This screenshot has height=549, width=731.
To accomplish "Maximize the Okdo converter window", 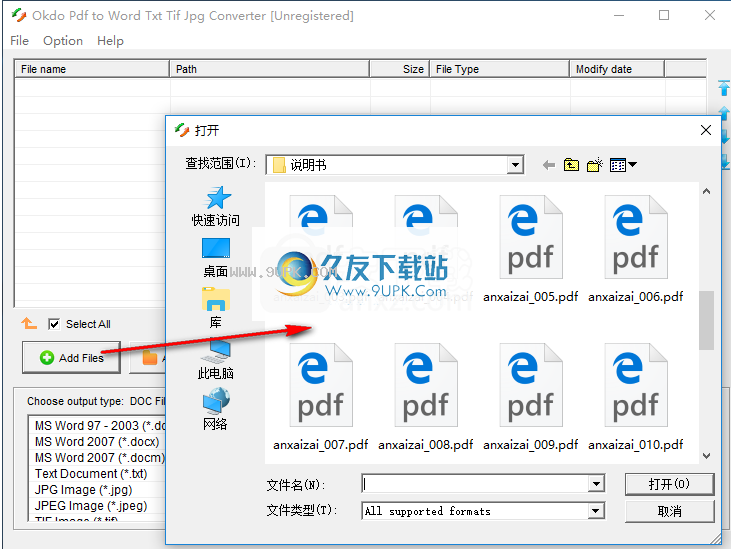I will pos(664,15).
